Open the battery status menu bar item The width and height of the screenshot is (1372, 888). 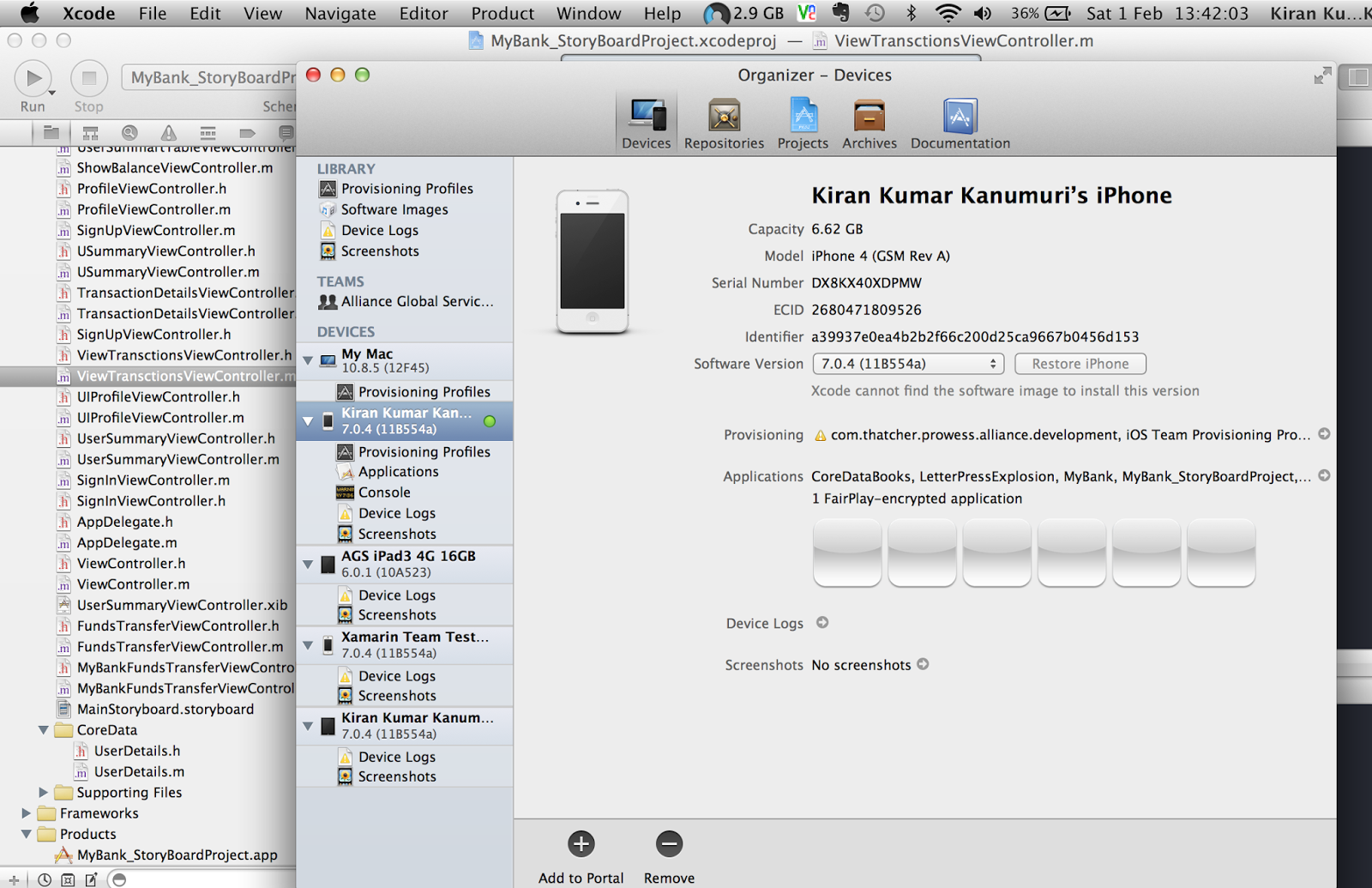pos(1041,13)
